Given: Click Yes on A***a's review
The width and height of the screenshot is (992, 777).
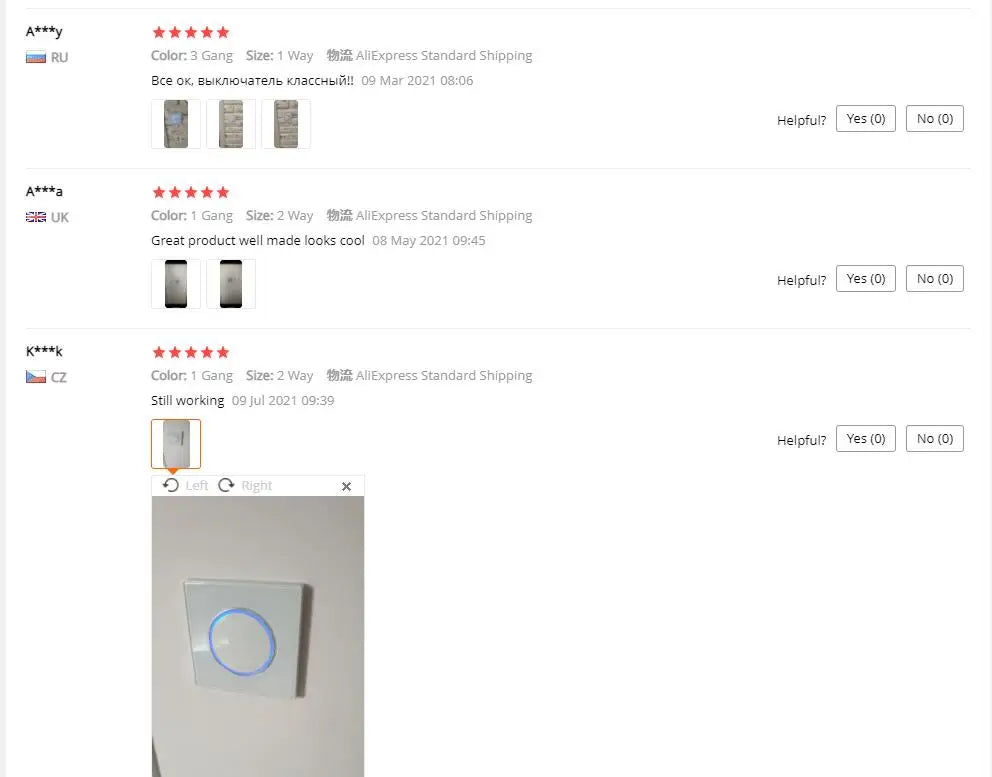Looking at the screenshot, I should 864,278.
